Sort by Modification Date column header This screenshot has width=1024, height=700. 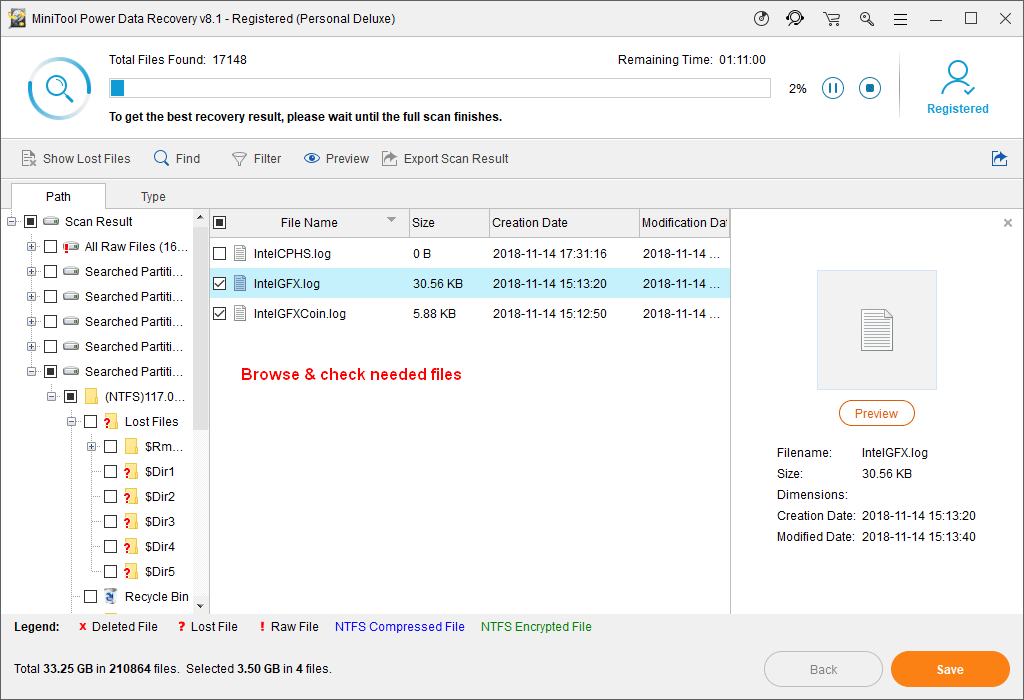684,223
